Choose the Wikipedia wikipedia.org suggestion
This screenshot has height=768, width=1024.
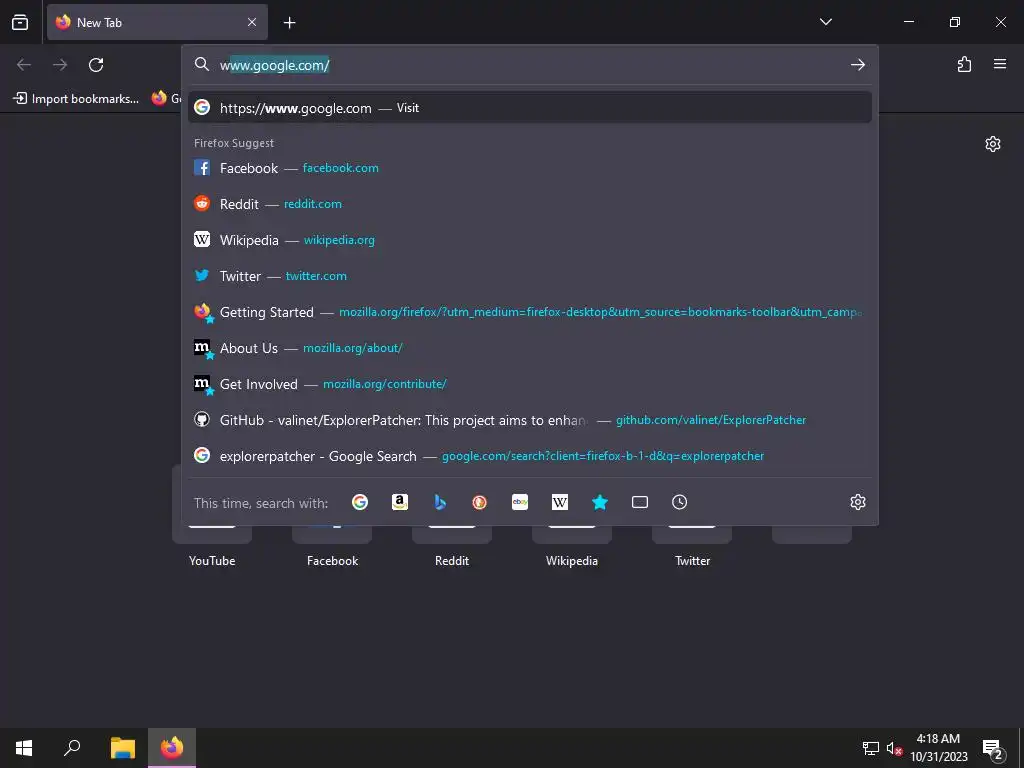[530, 240]
